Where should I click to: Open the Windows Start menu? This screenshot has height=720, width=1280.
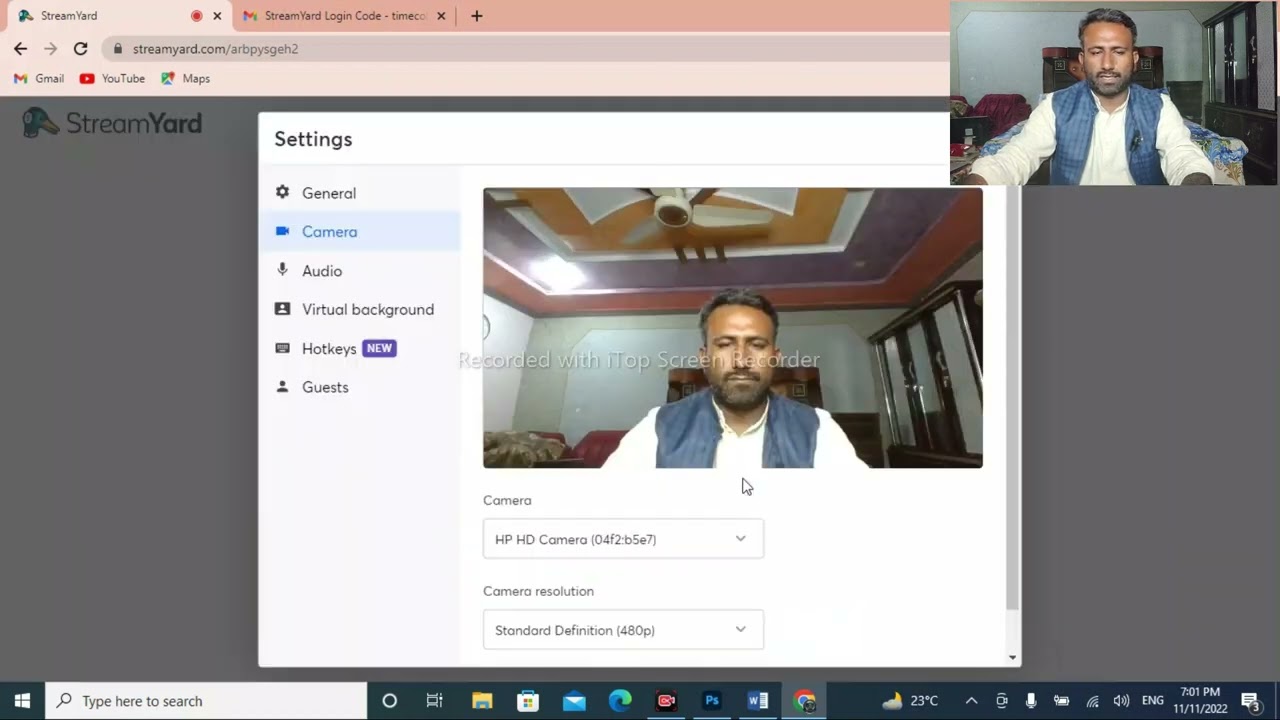pyautogui.click(x=22, y=701)
